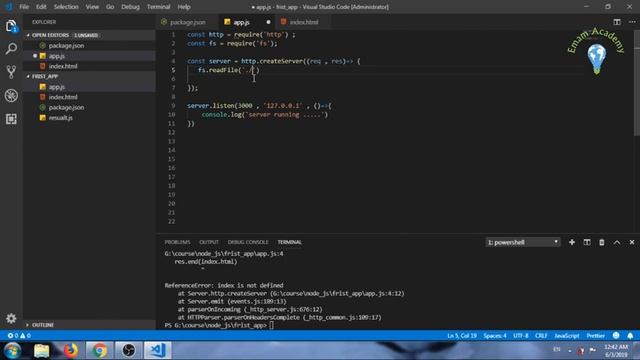Open editor More Actions ellipsis

632,22
